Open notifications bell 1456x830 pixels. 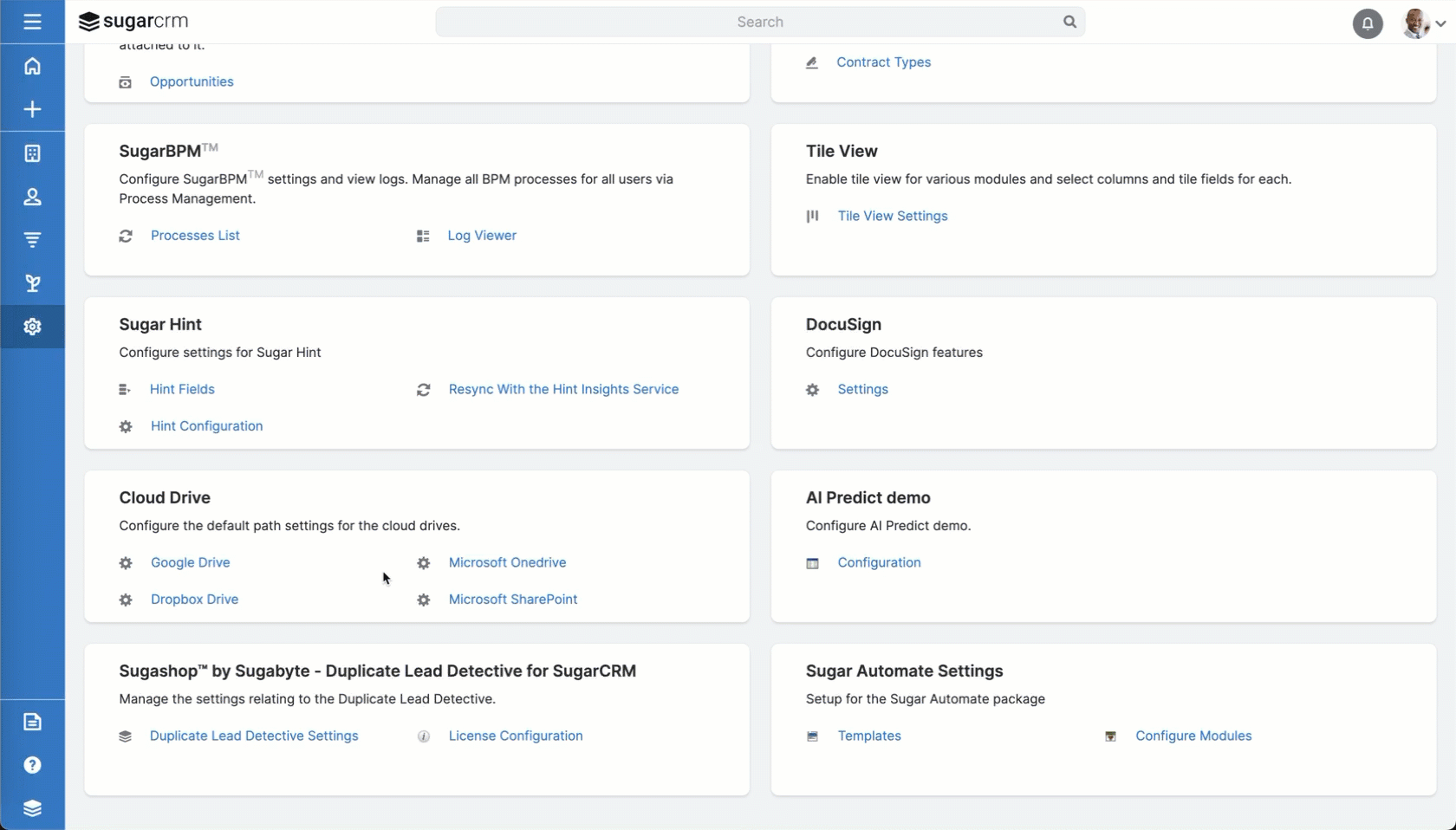1368,23
